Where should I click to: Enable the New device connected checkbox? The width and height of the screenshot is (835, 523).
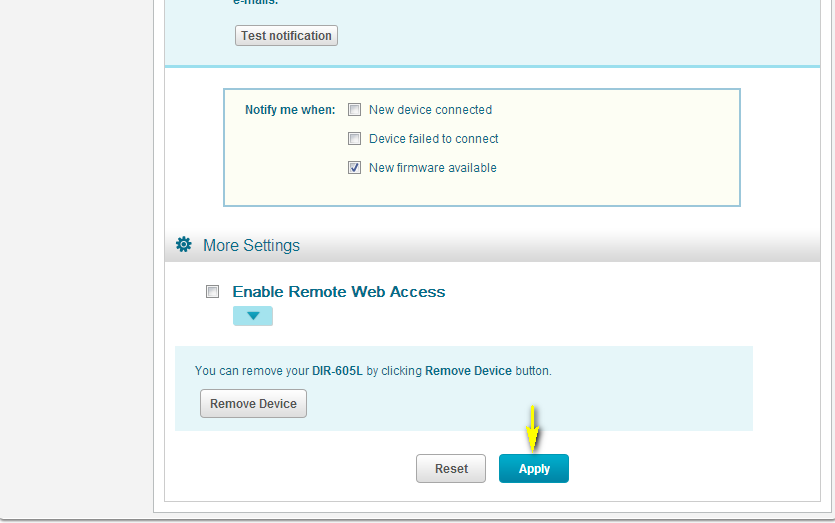pos(354,110)
